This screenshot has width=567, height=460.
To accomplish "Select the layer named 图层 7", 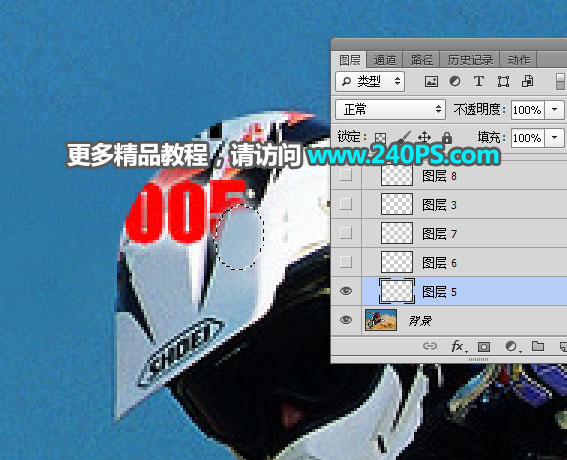I will (x=439, y=234).
